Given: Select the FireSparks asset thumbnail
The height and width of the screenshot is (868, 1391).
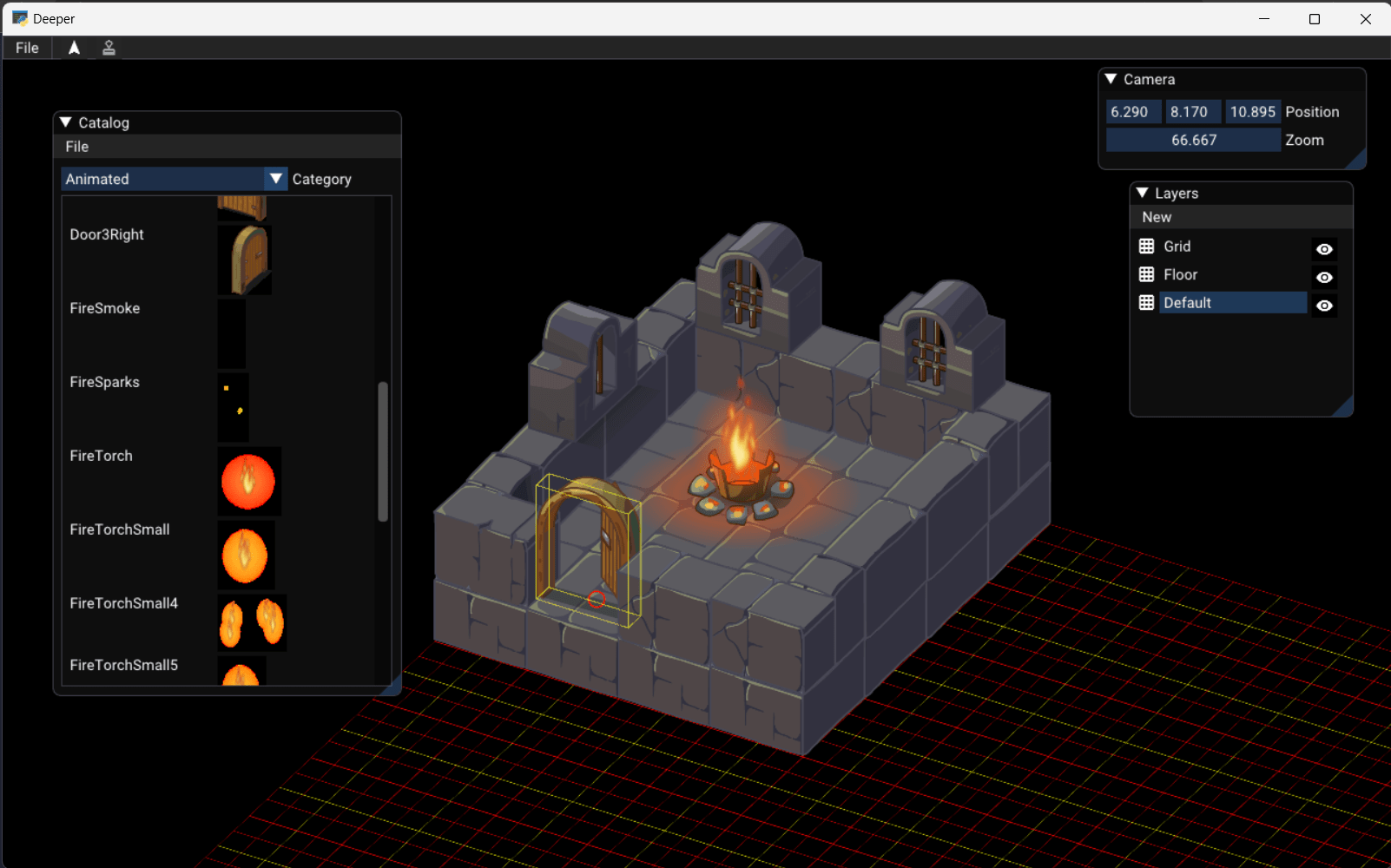Looking at the screenshot, I should click(x=231, y=406).
